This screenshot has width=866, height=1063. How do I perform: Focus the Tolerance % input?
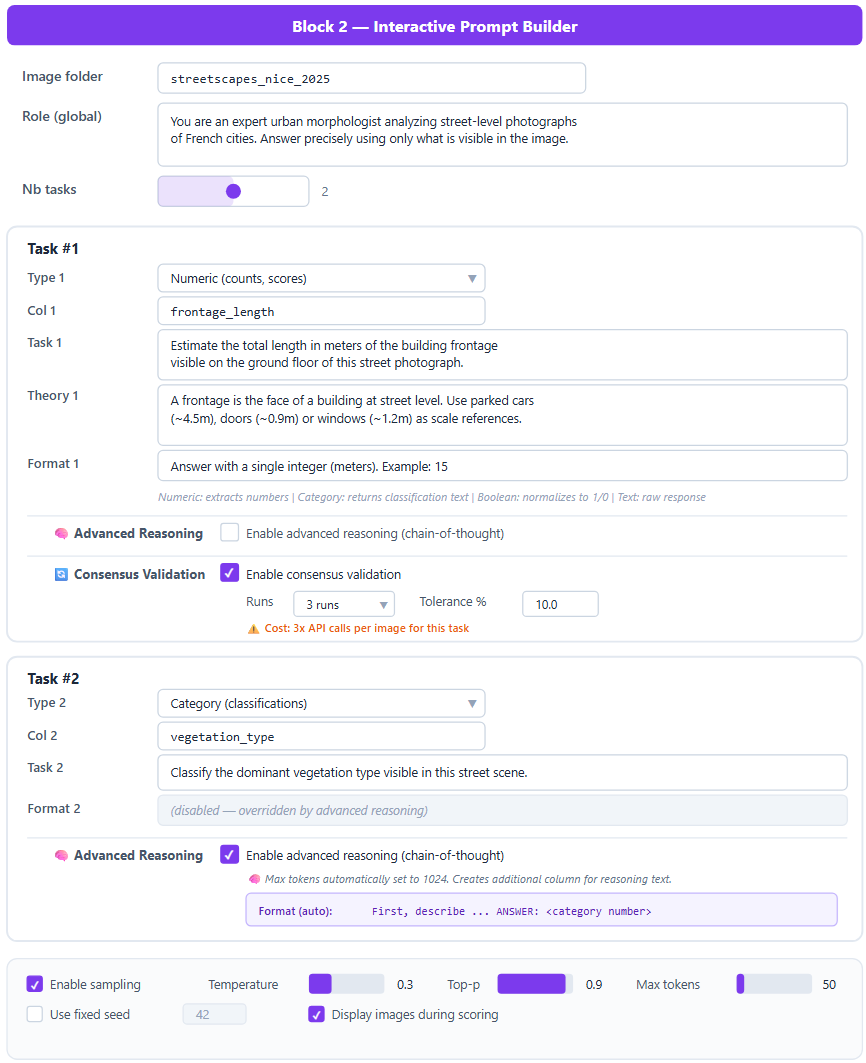point(560,604)
